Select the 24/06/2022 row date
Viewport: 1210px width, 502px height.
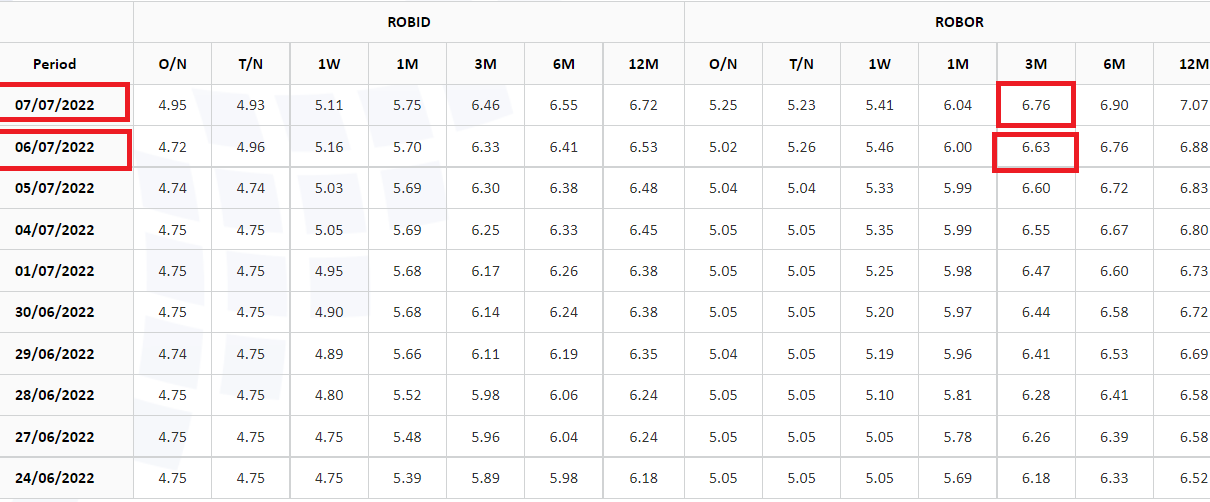(x=55, y=478)
